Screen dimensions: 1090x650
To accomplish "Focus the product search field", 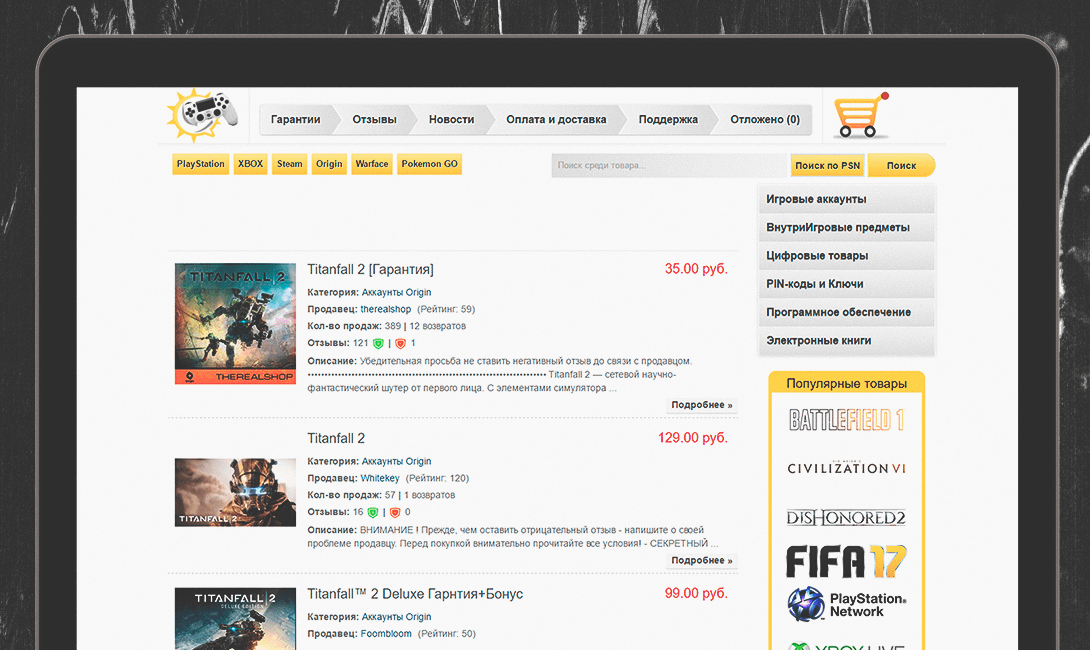I will (670, 165).
